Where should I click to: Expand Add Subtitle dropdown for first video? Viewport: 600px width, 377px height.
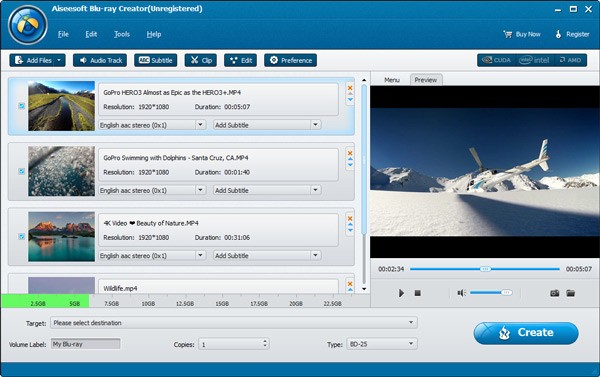pyautogui.click(x=315, y=125)
